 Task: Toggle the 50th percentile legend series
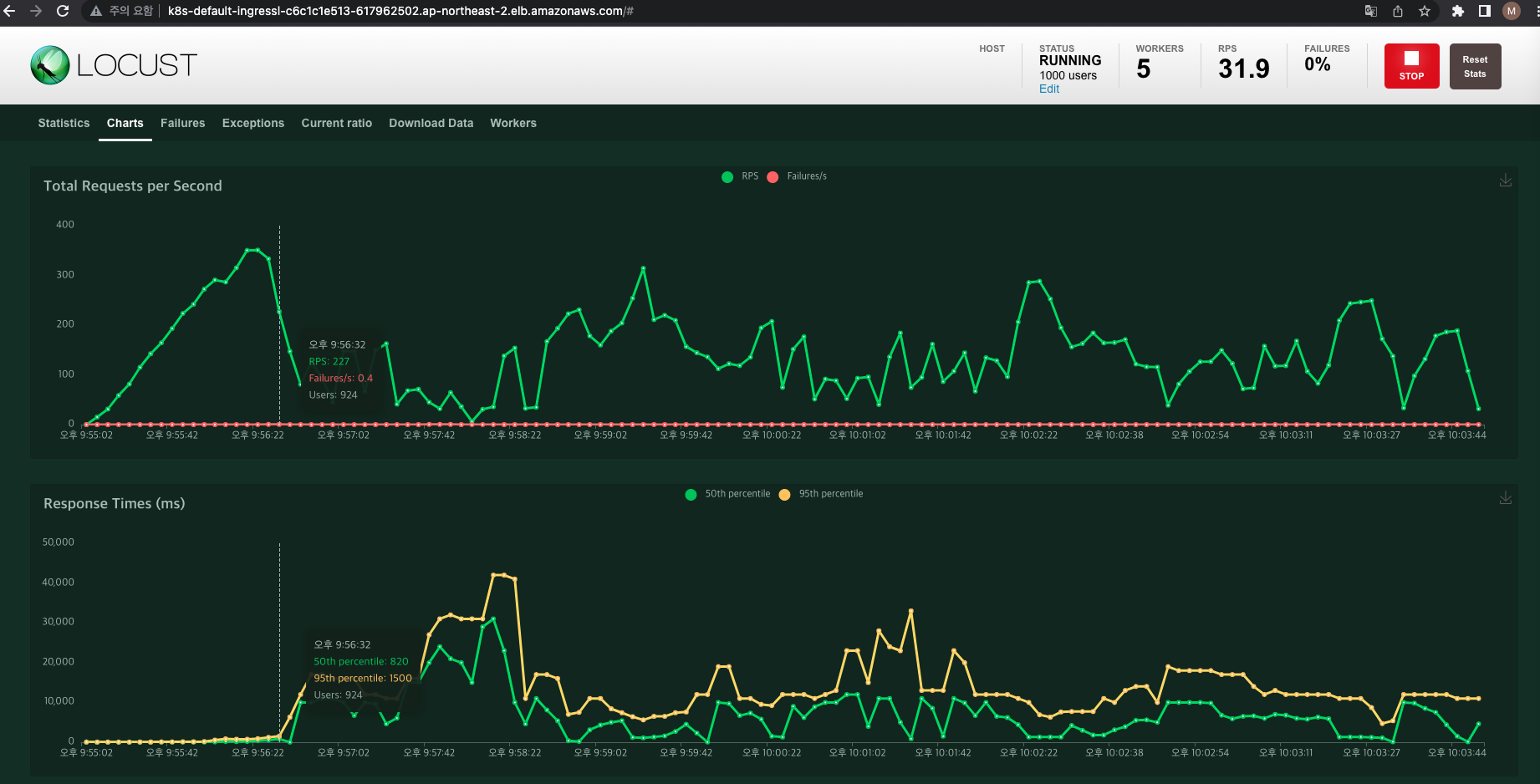[727, 494]
